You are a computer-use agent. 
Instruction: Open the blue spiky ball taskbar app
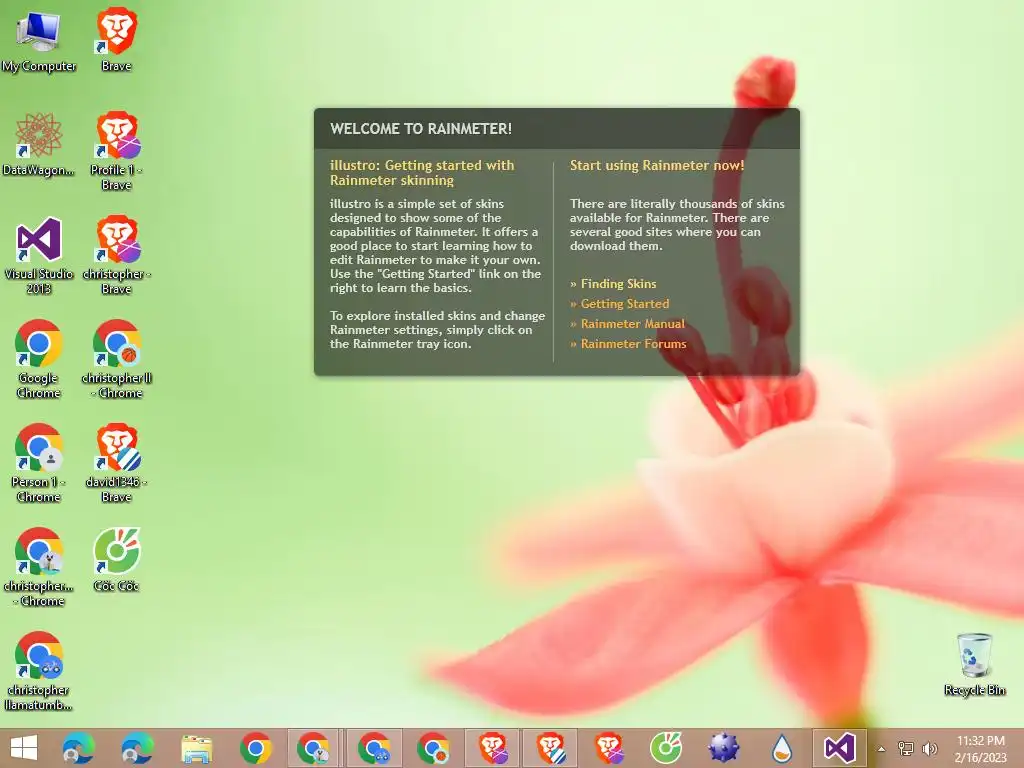click(x=724, y=748)
